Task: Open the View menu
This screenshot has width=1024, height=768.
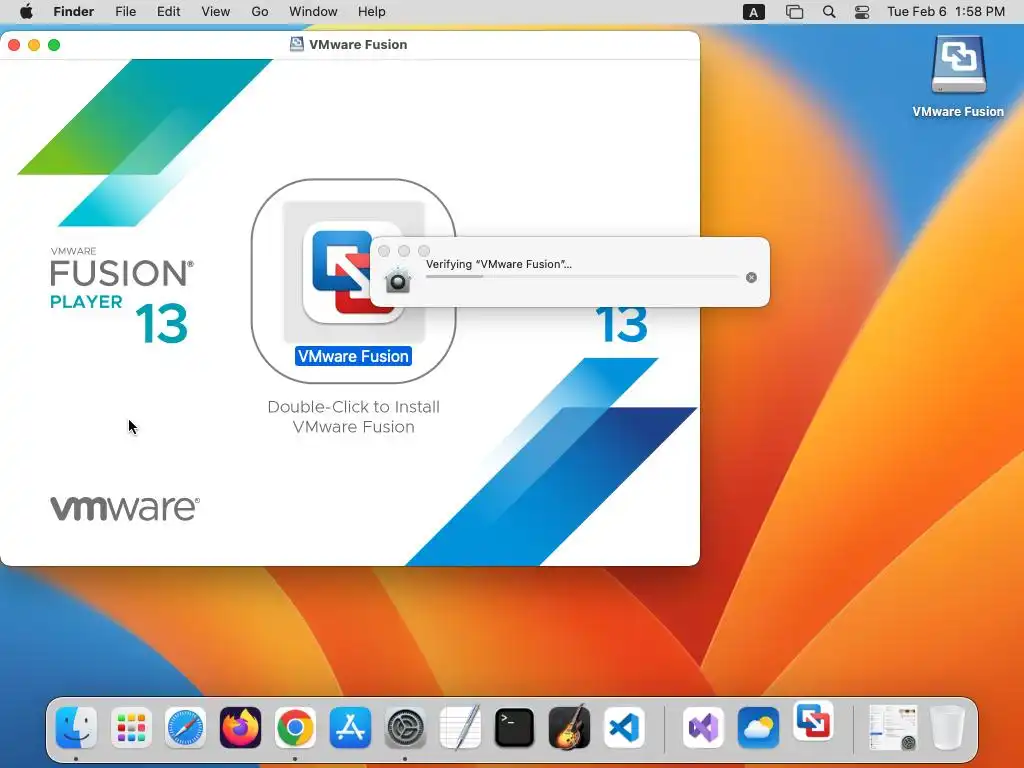Action: [216, 12]
